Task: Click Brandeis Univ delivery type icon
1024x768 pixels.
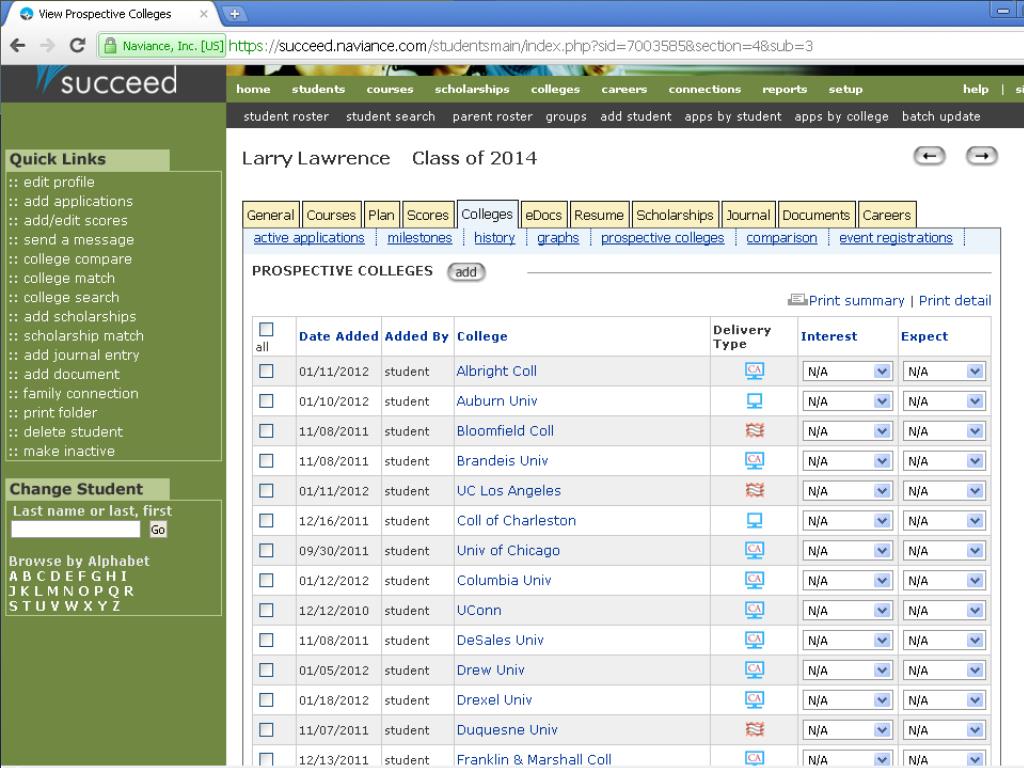Action: click(754, 460)
